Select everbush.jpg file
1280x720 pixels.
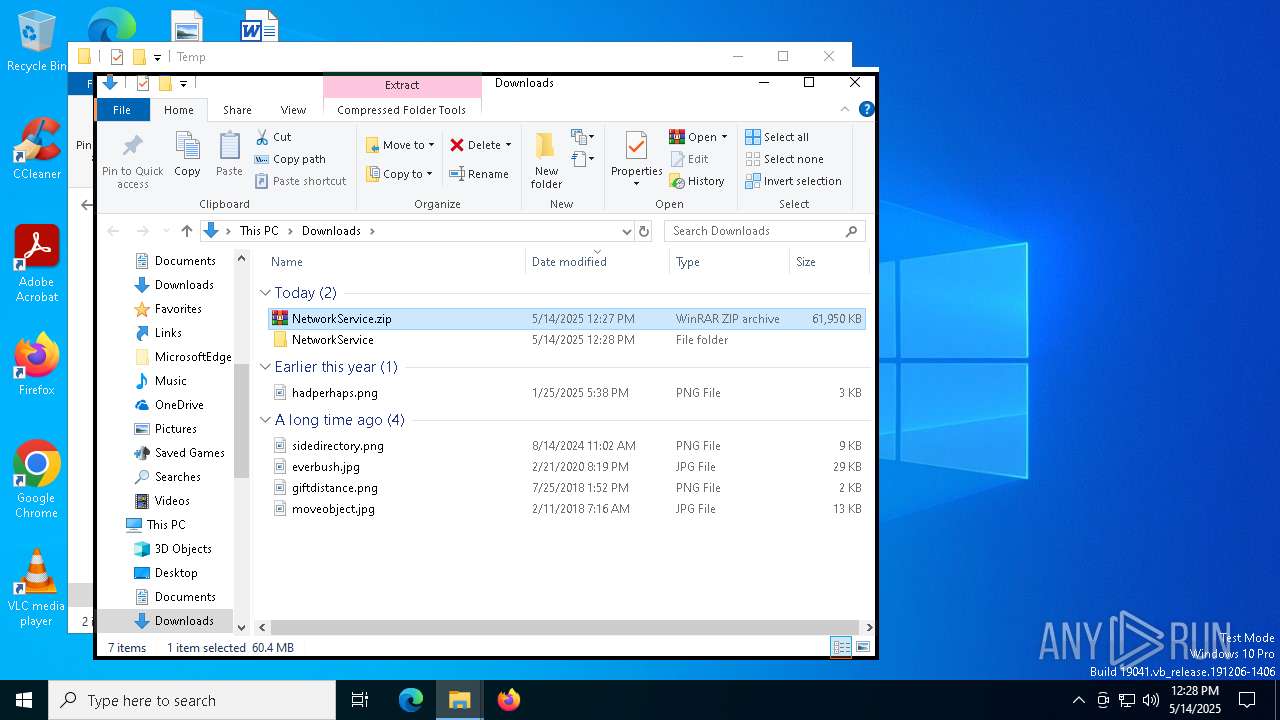[567, 467]
